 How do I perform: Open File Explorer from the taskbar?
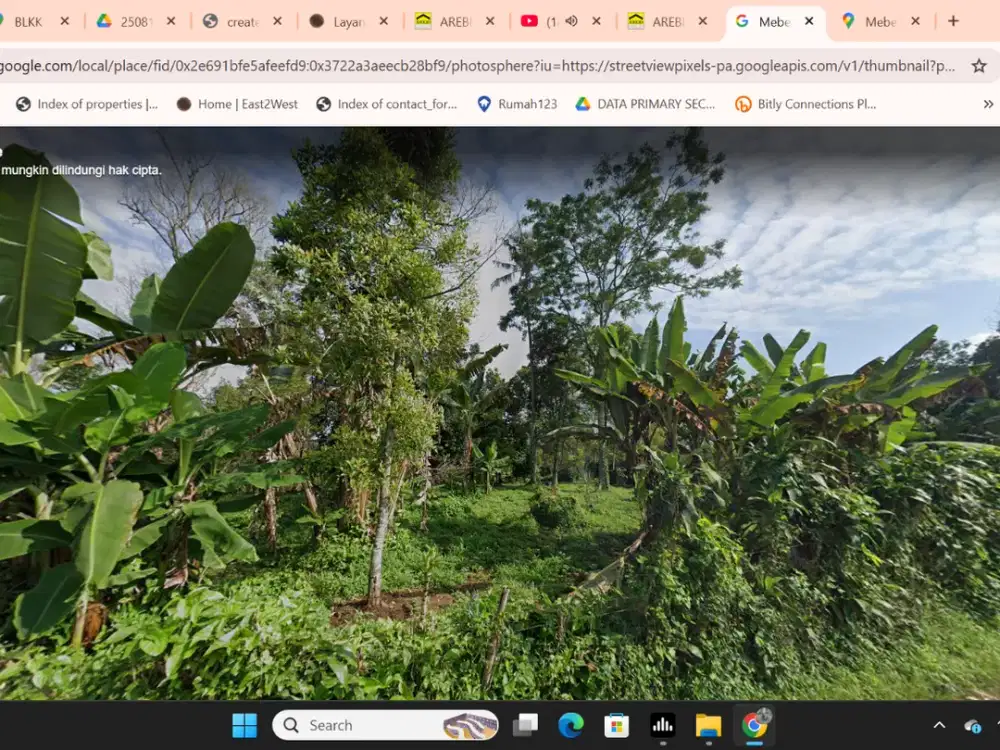click(x=709, y=725)
